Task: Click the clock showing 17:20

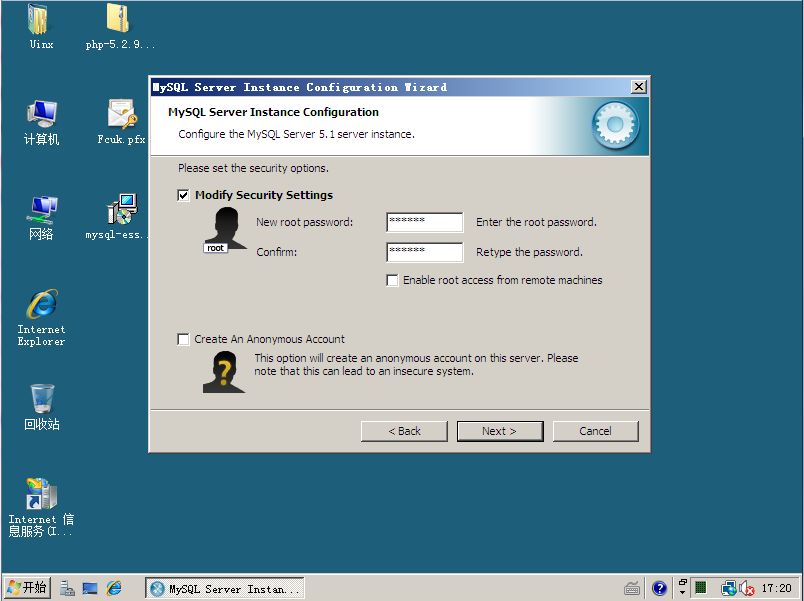Action: [x=776, y=588]
